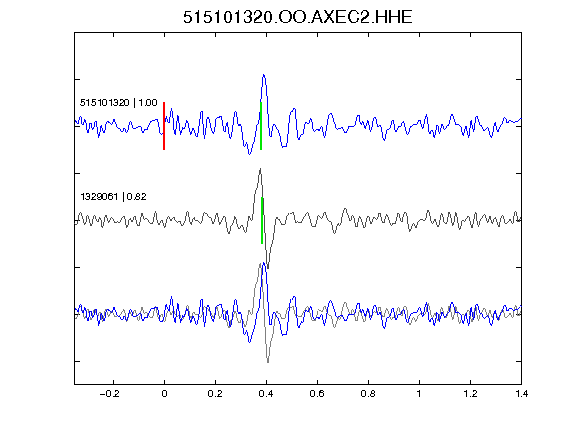Click the x-axis tick label 1.2

pos(470,394)
